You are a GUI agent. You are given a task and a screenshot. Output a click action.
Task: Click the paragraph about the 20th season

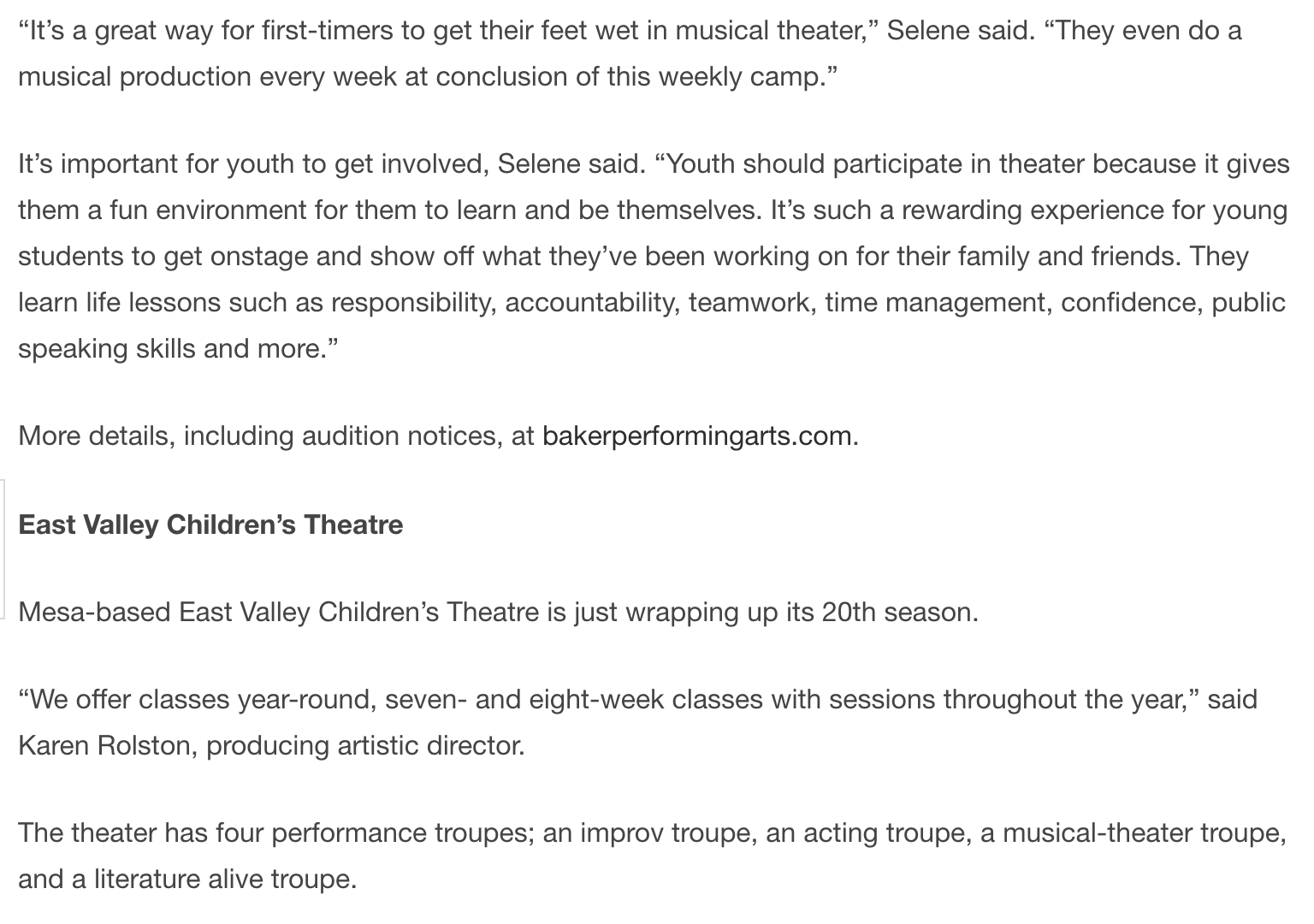(498, 613)
